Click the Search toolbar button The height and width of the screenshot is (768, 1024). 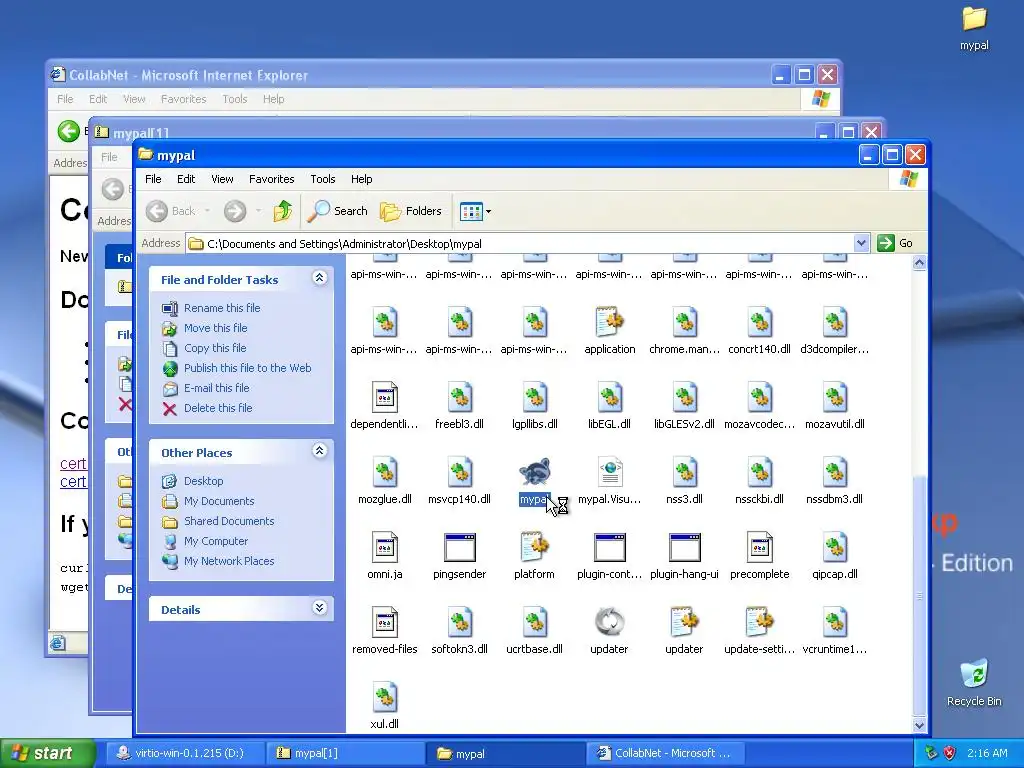coord(338,211)
